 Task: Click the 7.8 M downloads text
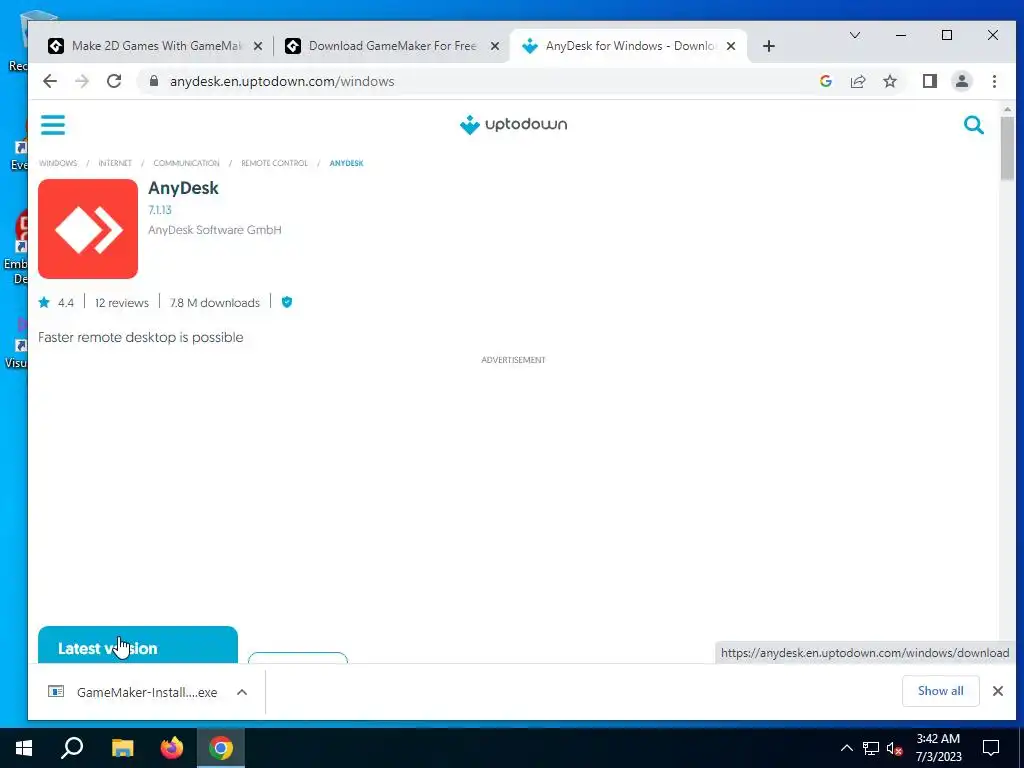(x=215, y=302)
